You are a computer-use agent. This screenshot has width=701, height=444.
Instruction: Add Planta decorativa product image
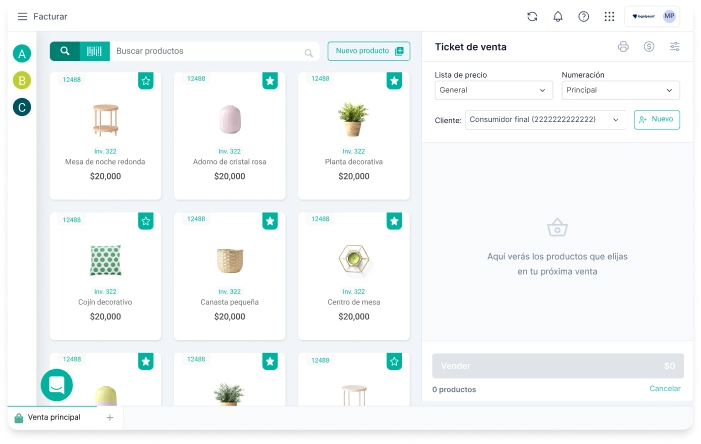click(353, 119)
